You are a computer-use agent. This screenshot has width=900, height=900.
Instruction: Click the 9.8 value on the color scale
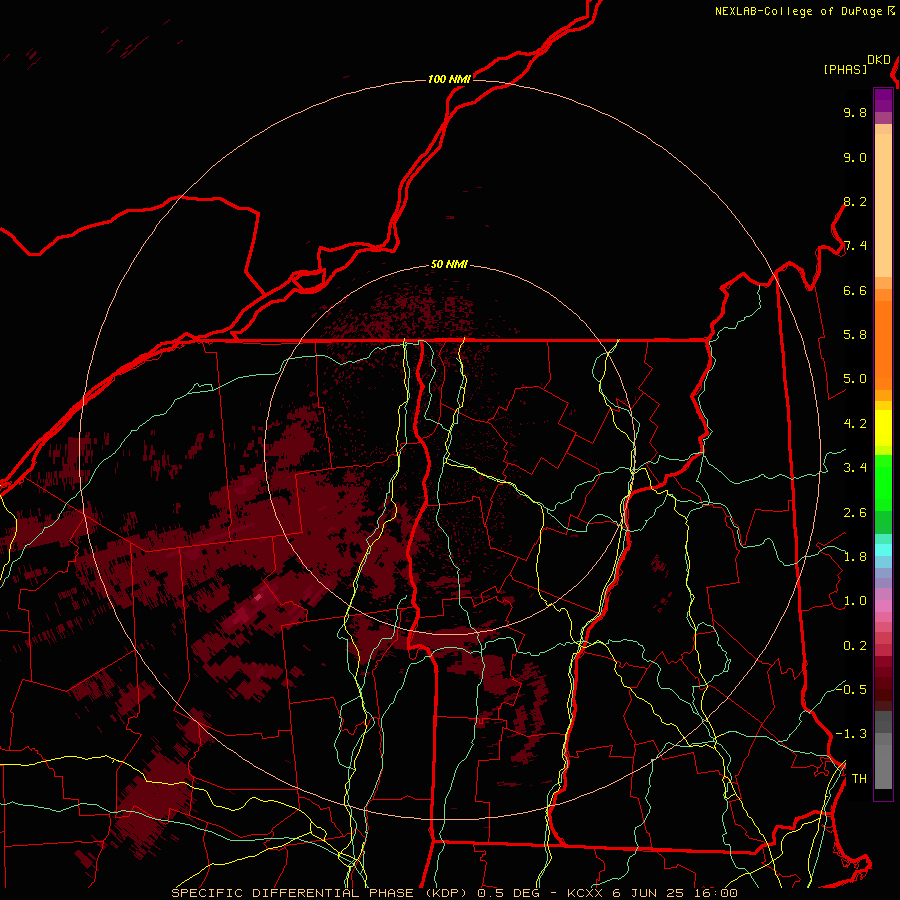tap(855, 112)
